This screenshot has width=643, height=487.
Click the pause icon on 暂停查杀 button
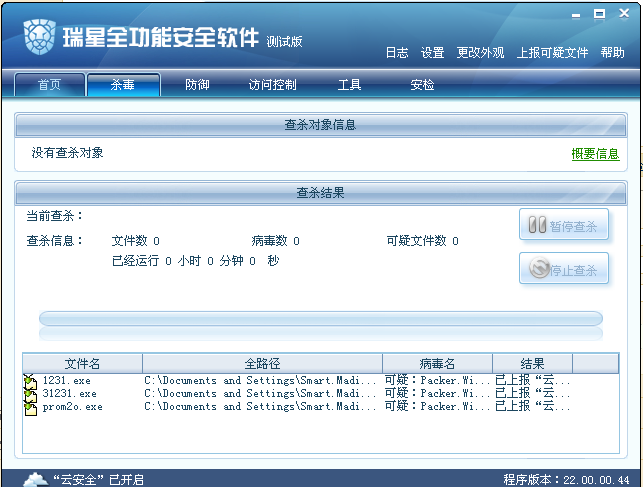pyautogui.click(x=537, y=225)
